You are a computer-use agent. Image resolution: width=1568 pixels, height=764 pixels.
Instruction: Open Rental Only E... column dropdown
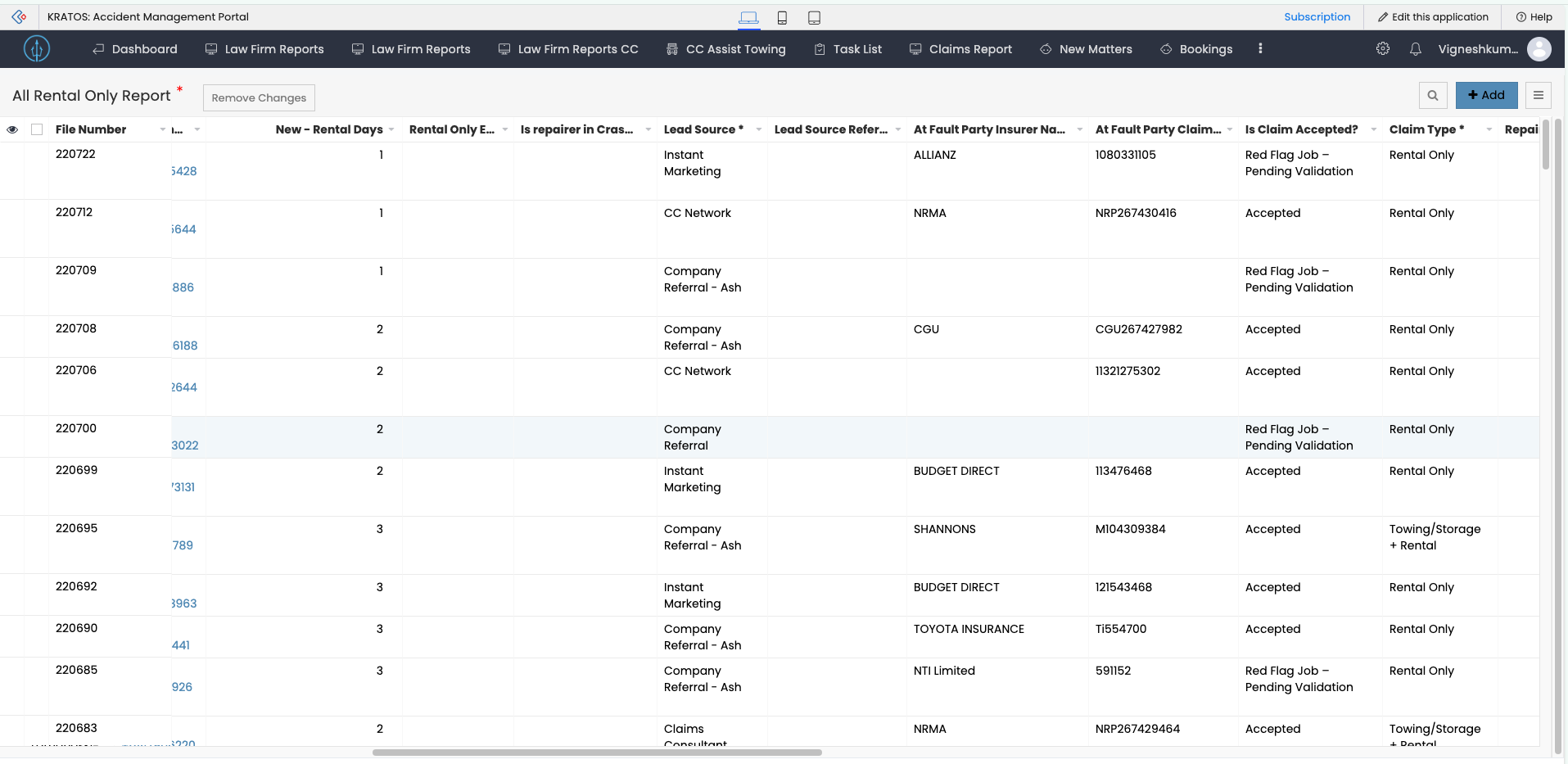[504, 129]
